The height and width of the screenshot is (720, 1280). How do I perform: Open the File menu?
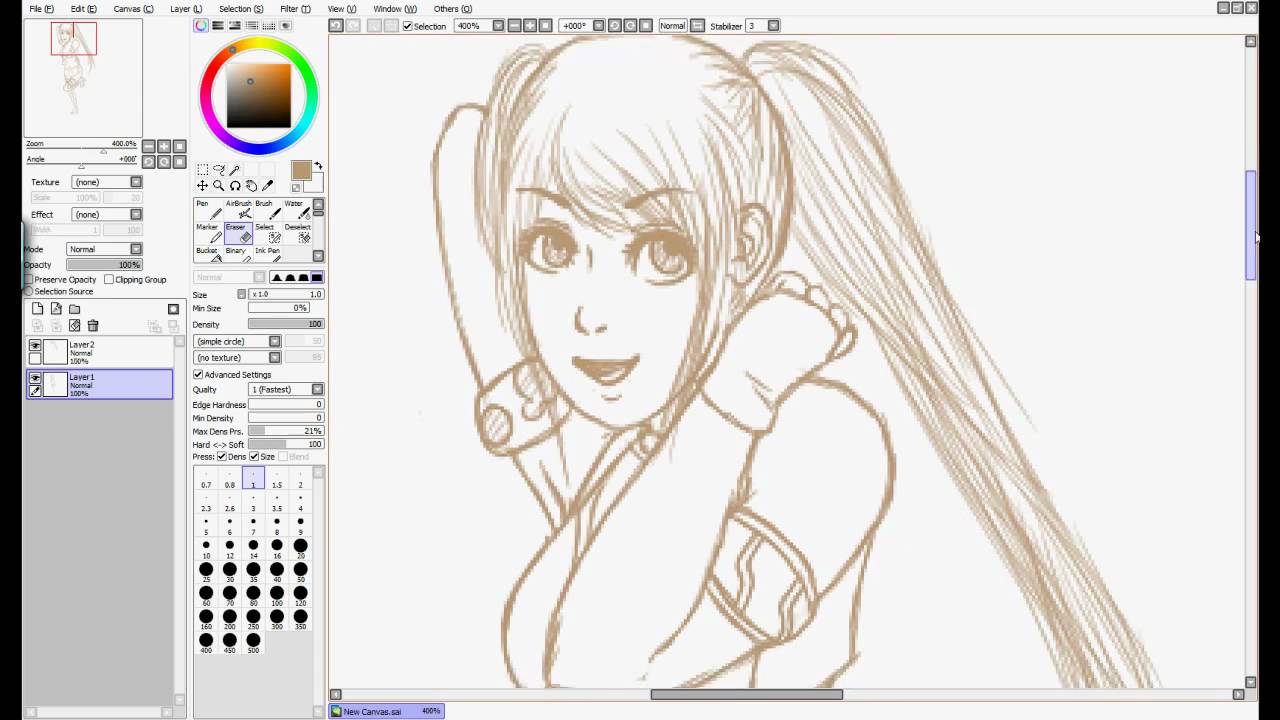point(42,9)
